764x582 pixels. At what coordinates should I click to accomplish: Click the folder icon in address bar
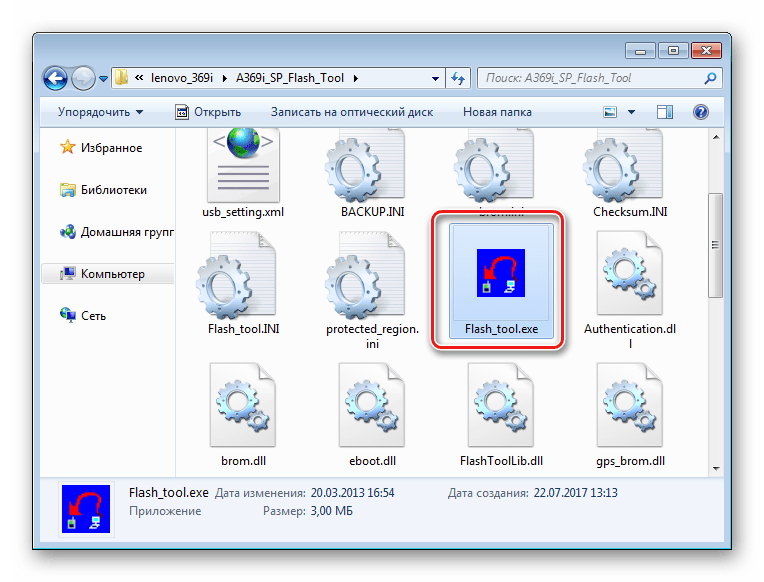point(121,78)
